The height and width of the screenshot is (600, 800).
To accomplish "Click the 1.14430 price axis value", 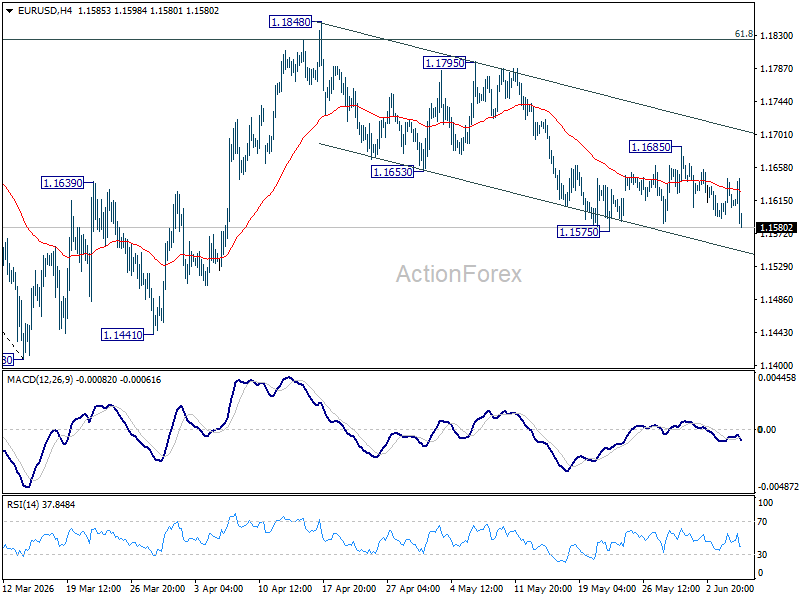I will 777,333.
